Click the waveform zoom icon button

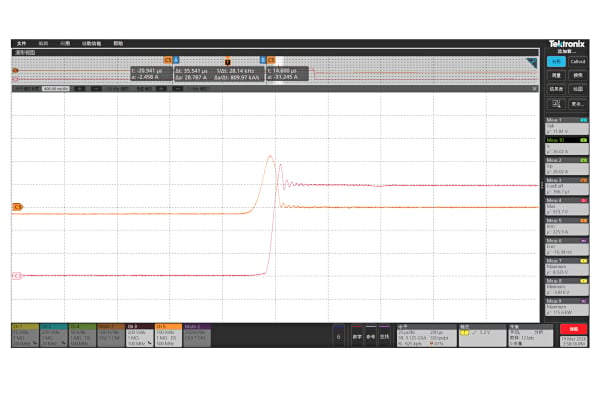point(556,104)
